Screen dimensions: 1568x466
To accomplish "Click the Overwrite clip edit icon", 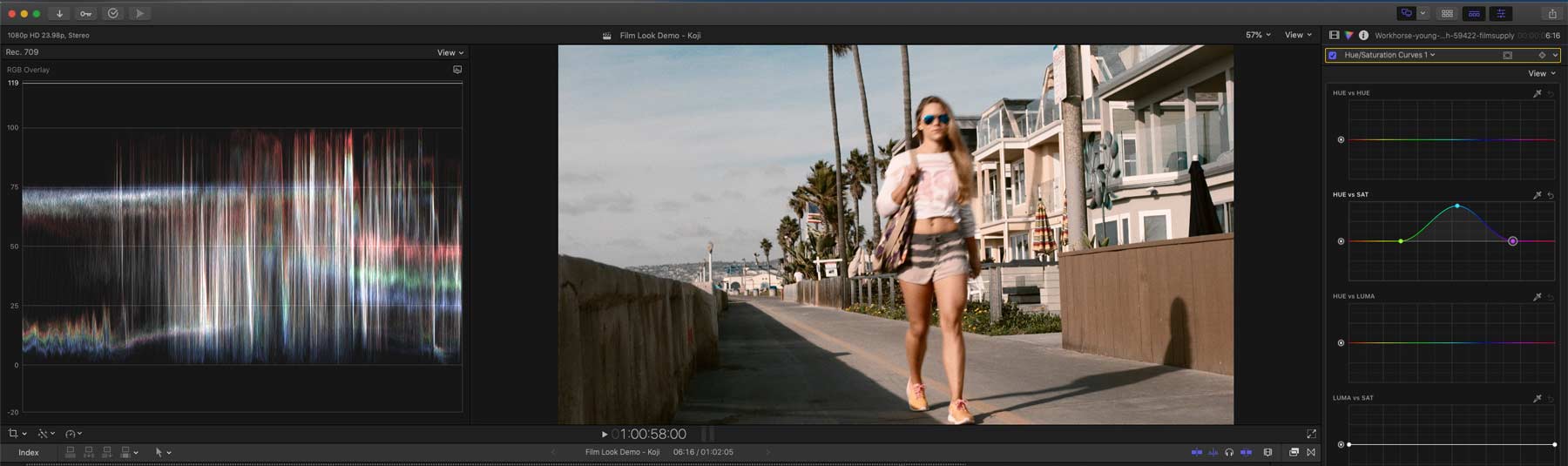I will pyautogui.click(x=125, y=453).
